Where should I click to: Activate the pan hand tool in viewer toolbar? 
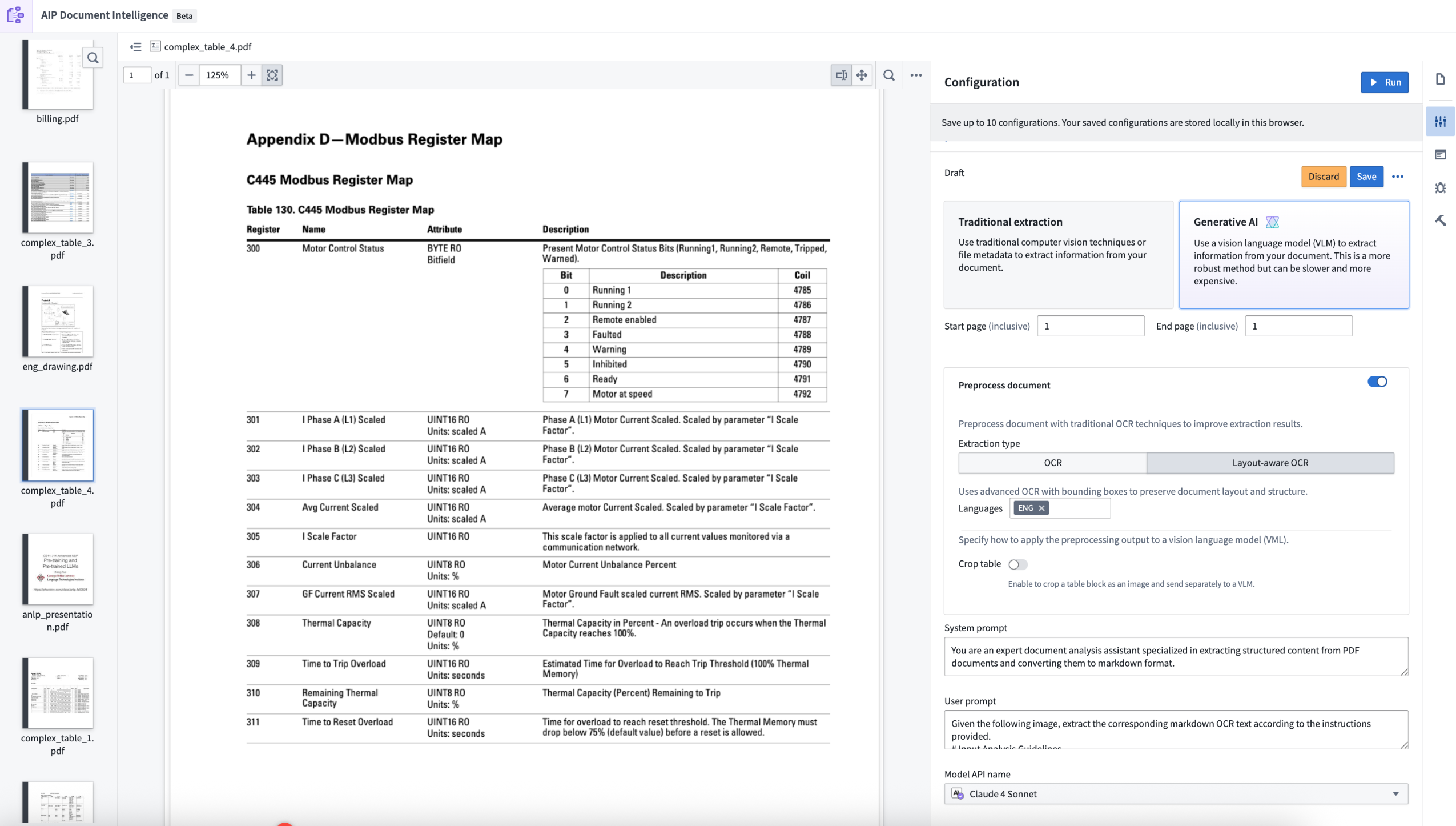click(x=862, y=75)
